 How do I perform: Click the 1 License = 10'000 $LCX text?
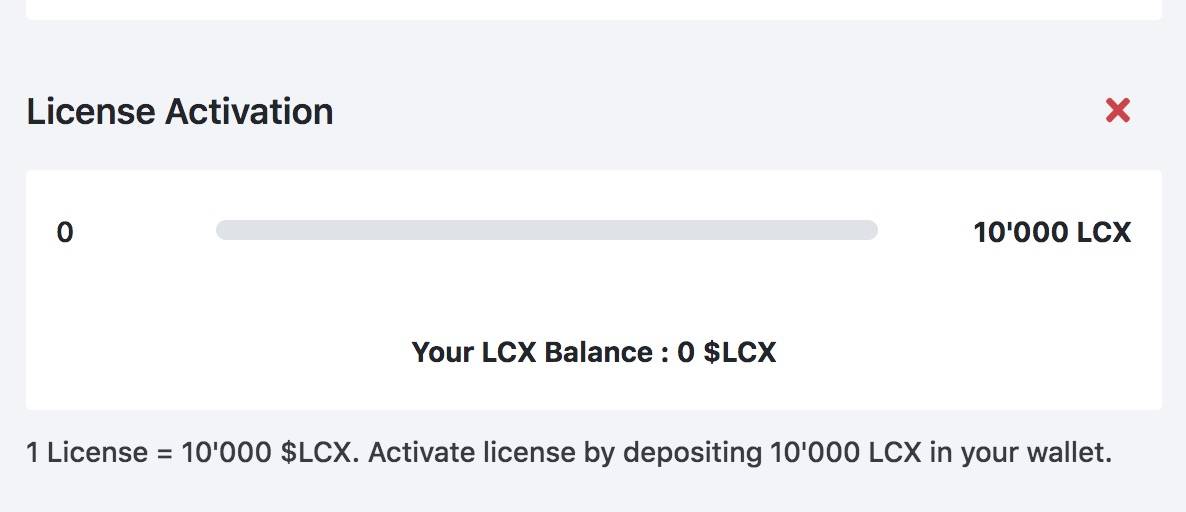click(x=189, y=453)
